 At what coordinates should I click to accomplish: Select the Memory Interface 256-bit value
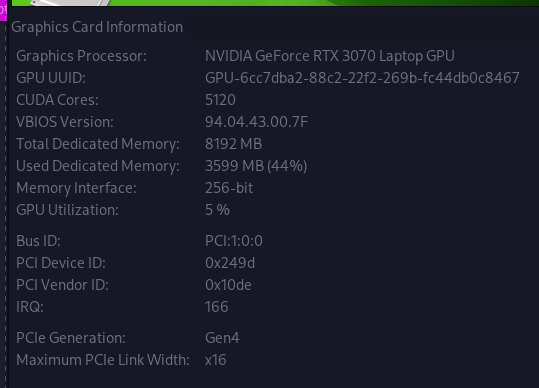pyautogui.click(x=229, y=188)
